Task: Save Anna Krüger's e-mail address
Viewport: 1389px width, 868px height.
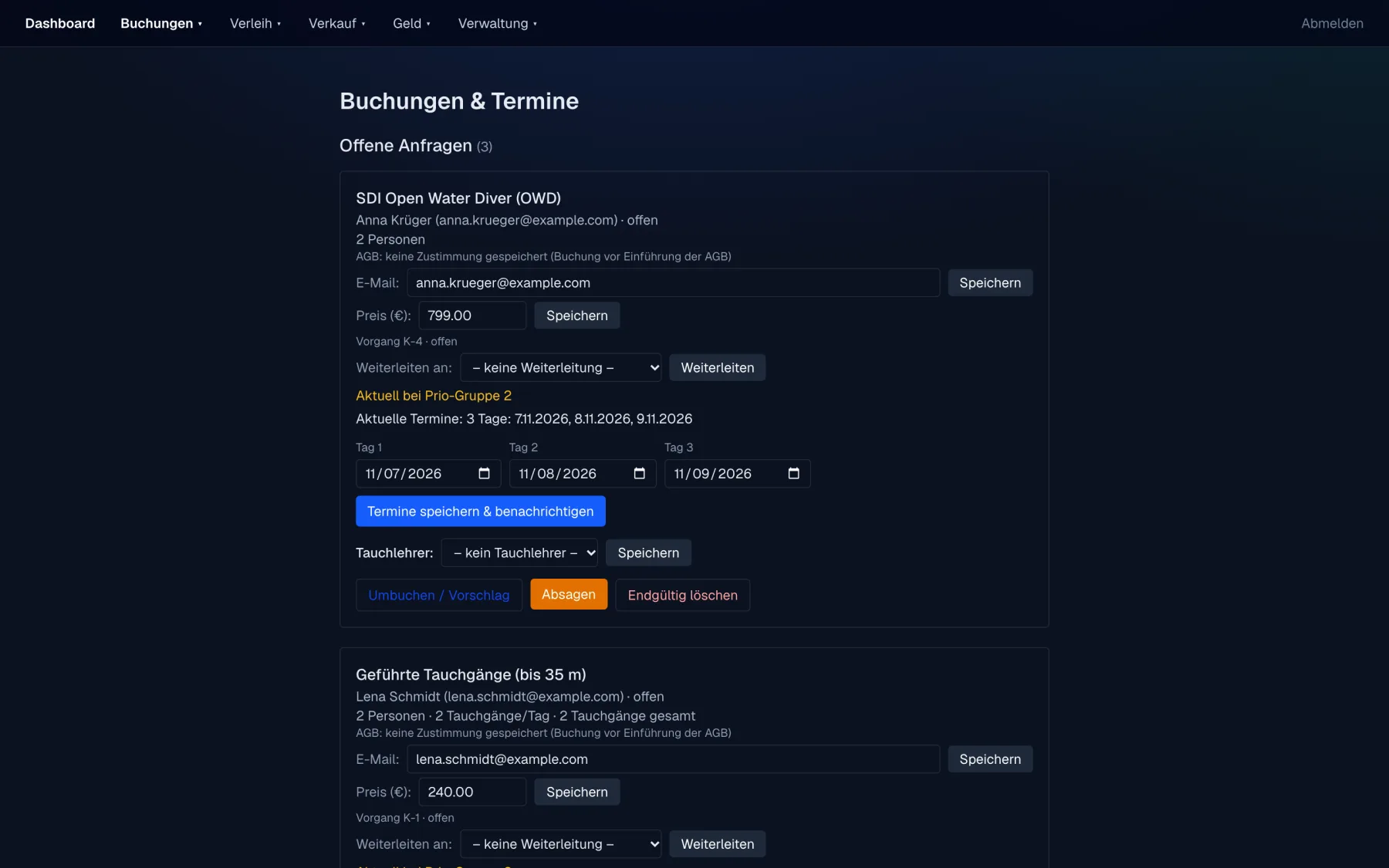Action: [x=990, y=283]
